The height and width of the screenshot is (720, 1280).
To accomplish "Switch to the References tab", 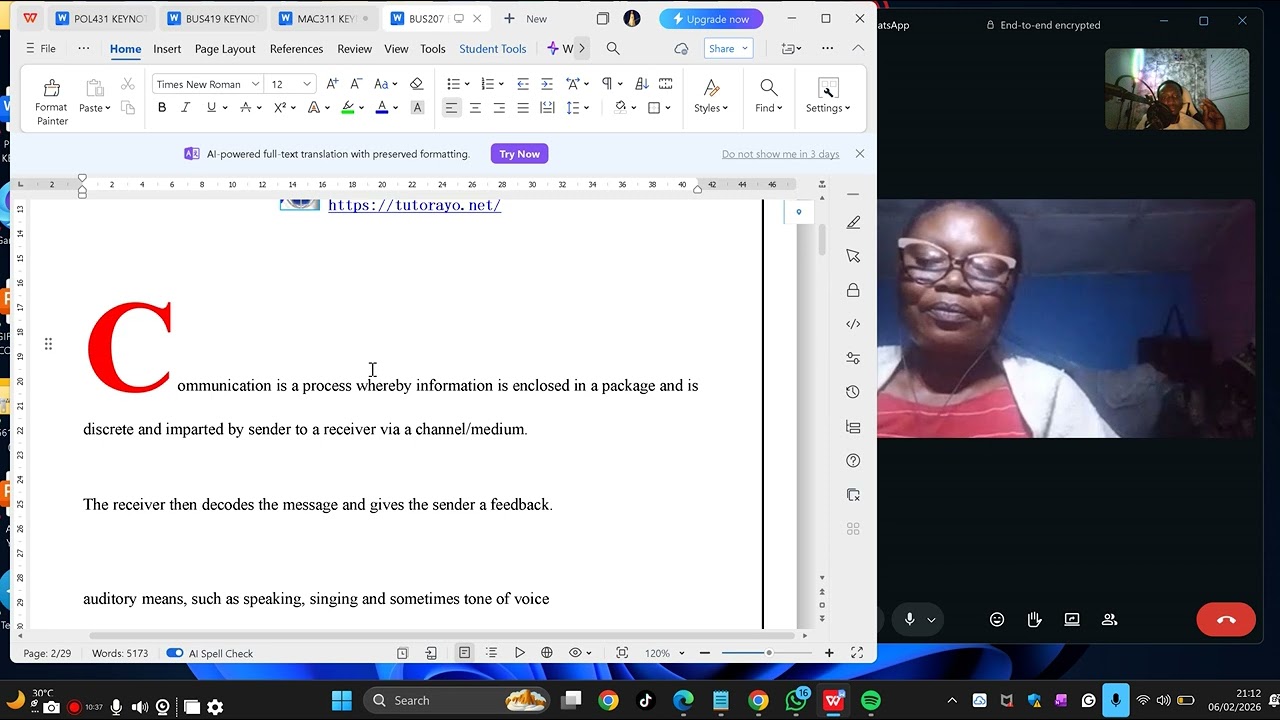I will (x=296, y=48).
